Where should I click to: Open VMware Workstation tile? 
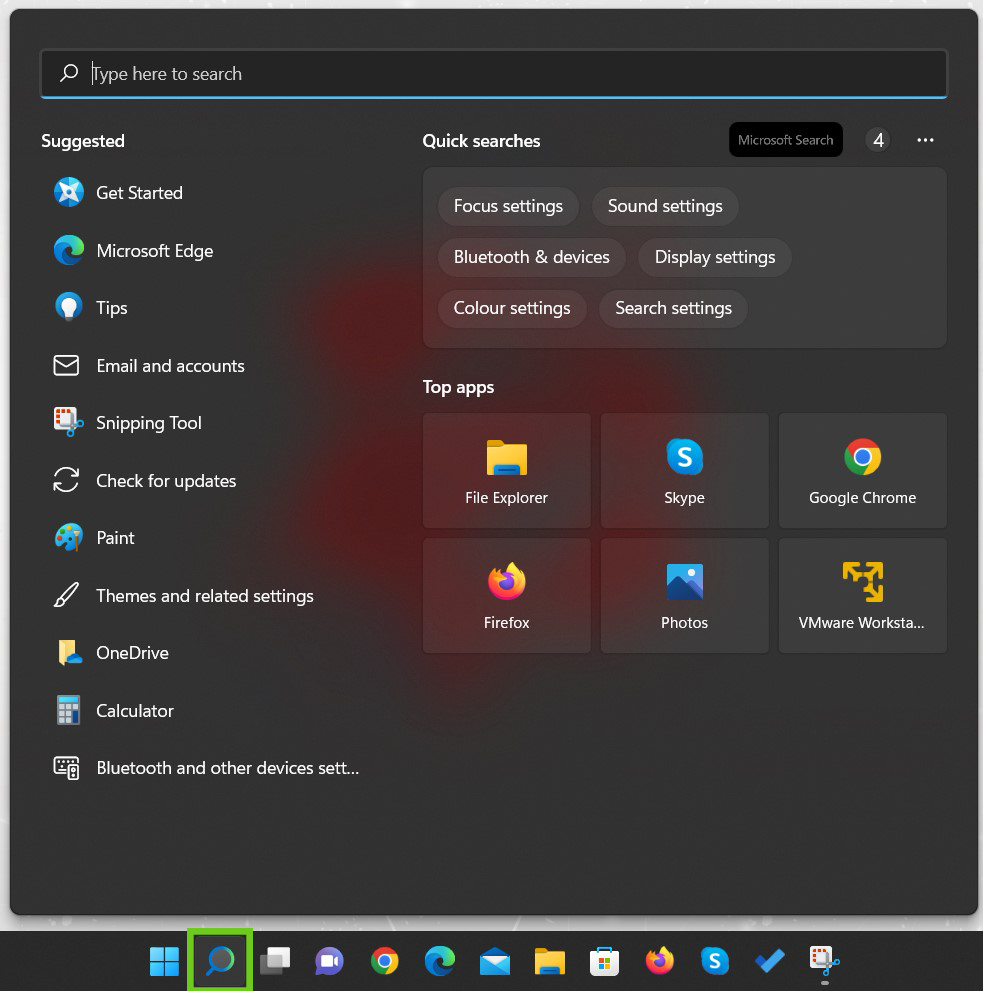pos(862,596)
